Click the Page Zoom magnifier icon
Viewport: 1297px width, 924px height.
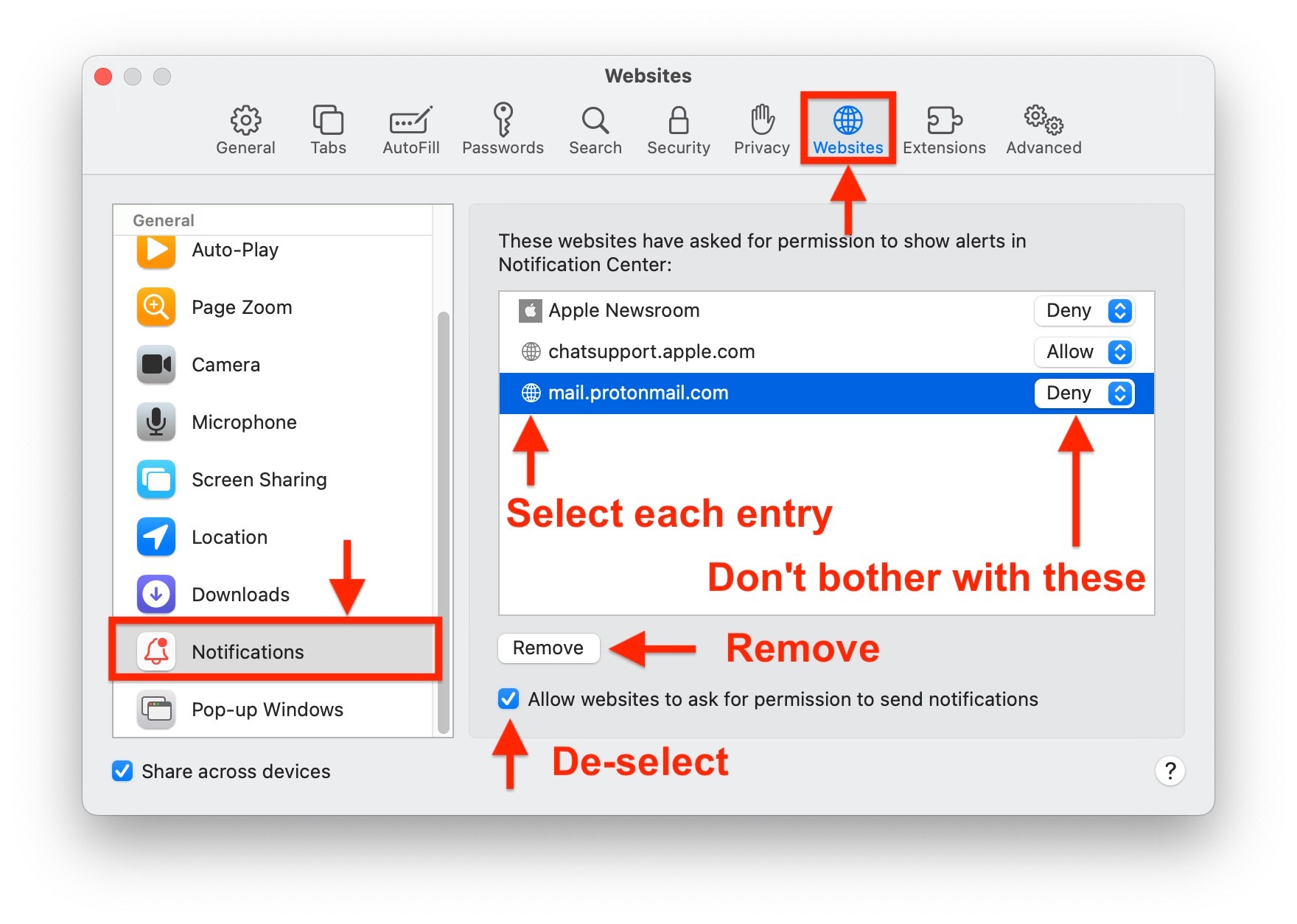pos(156,307)
